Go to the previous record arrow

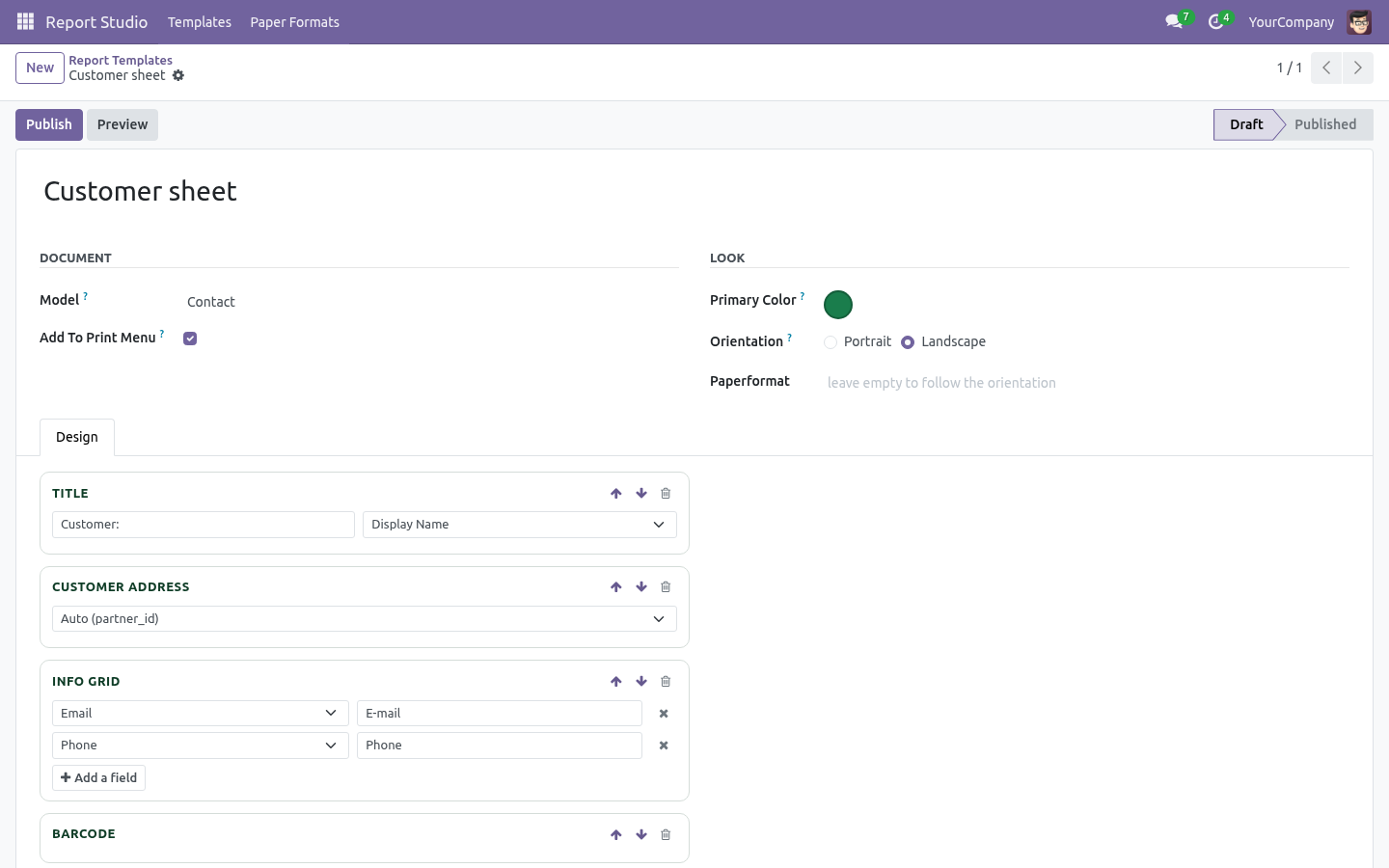(1326, 68)
